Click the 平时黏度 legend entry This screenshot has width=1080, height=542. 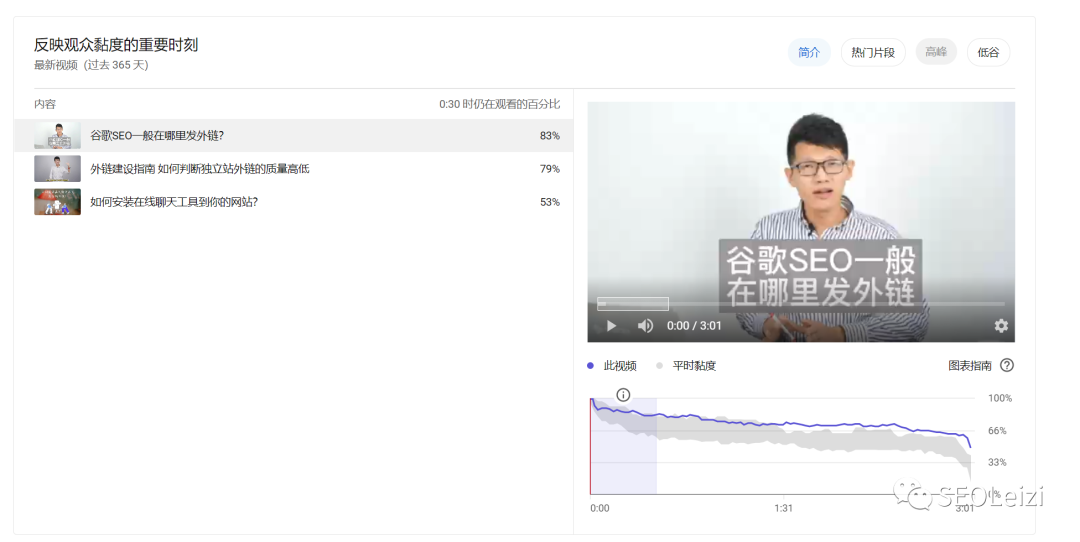[x=686, y=366]
